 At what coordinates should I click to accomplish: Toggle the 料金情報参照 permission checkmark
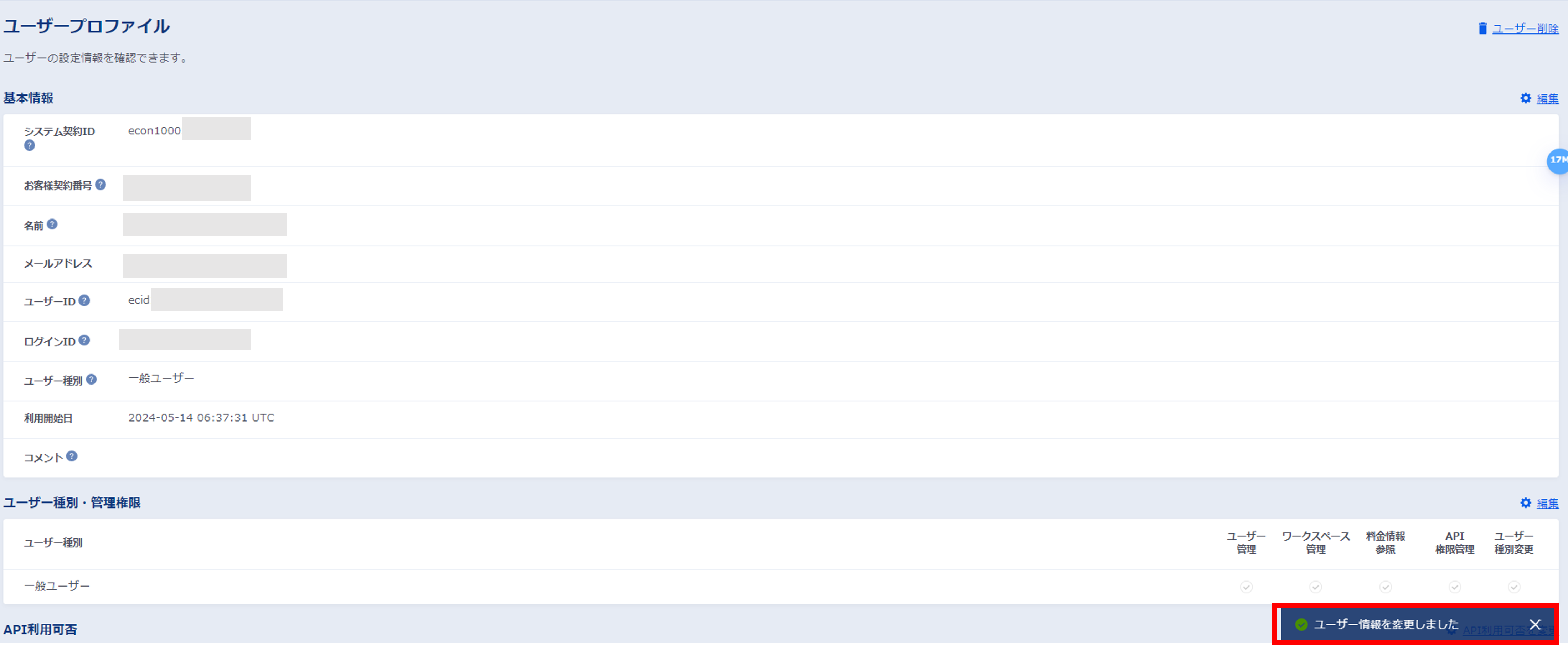tap(1386, 587)
